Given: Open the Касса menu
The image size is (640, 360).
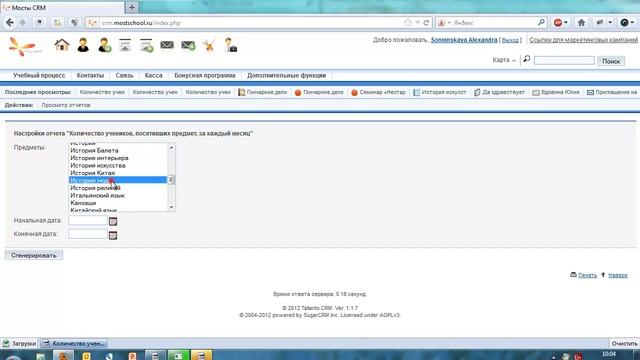Looking at the screenshot, I should [x=153, y=76].
